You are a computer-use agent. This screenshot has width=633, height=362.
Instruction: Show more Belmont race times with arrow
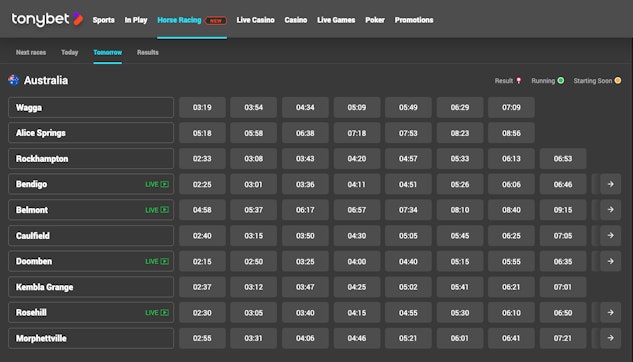(610, 210)
